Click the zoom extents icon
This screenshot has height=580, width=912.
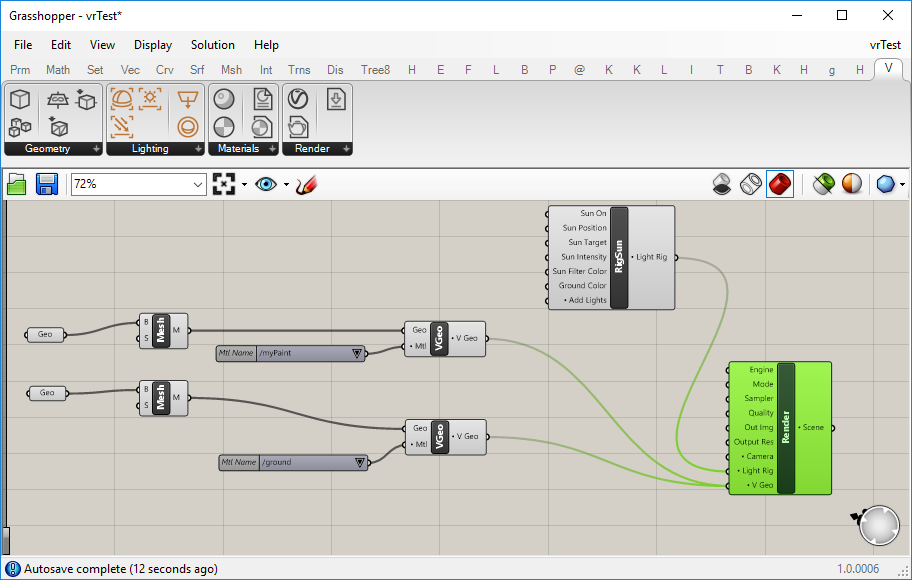coord(224,184)
